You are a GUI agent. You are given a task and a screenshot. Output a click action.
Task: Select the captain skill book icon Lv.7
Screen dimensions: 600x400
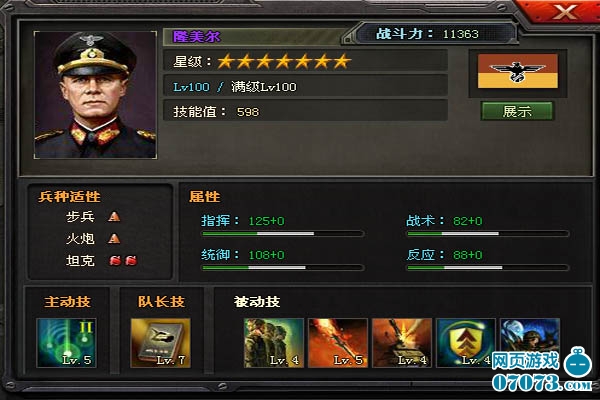click(160, 343)
